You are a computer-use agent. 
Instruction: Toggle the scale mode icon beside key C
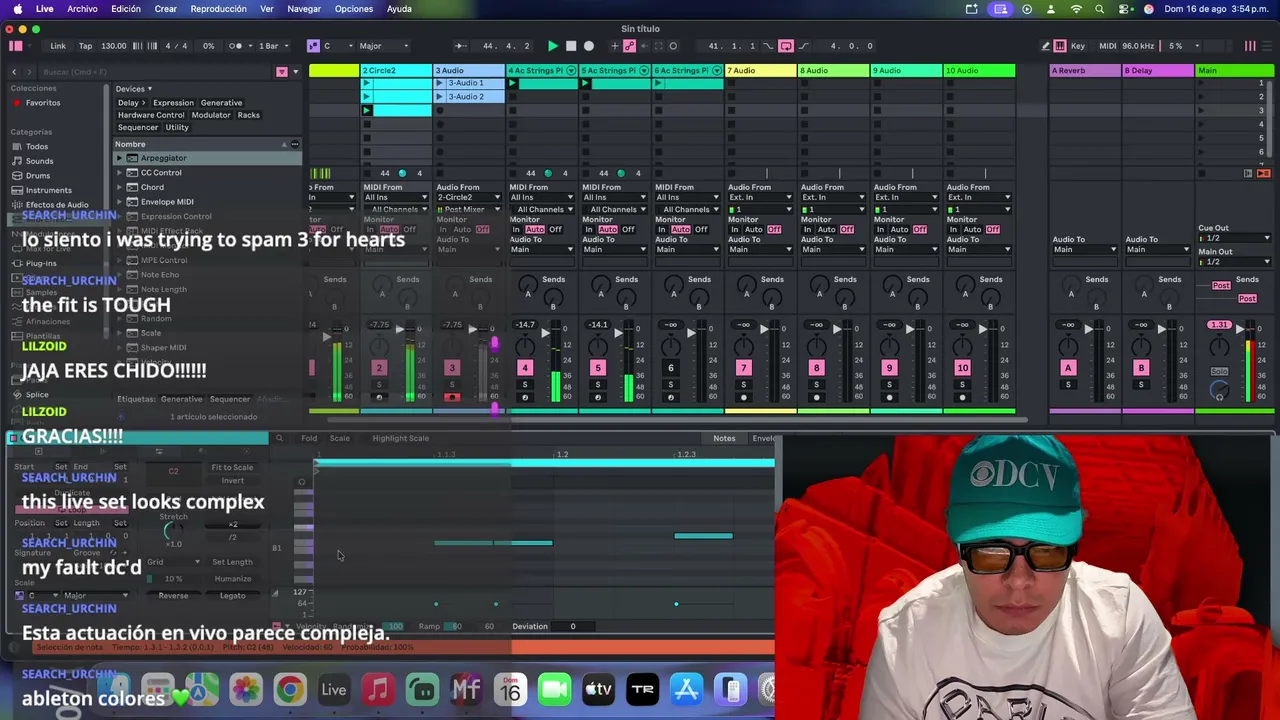tap(313, 46)
